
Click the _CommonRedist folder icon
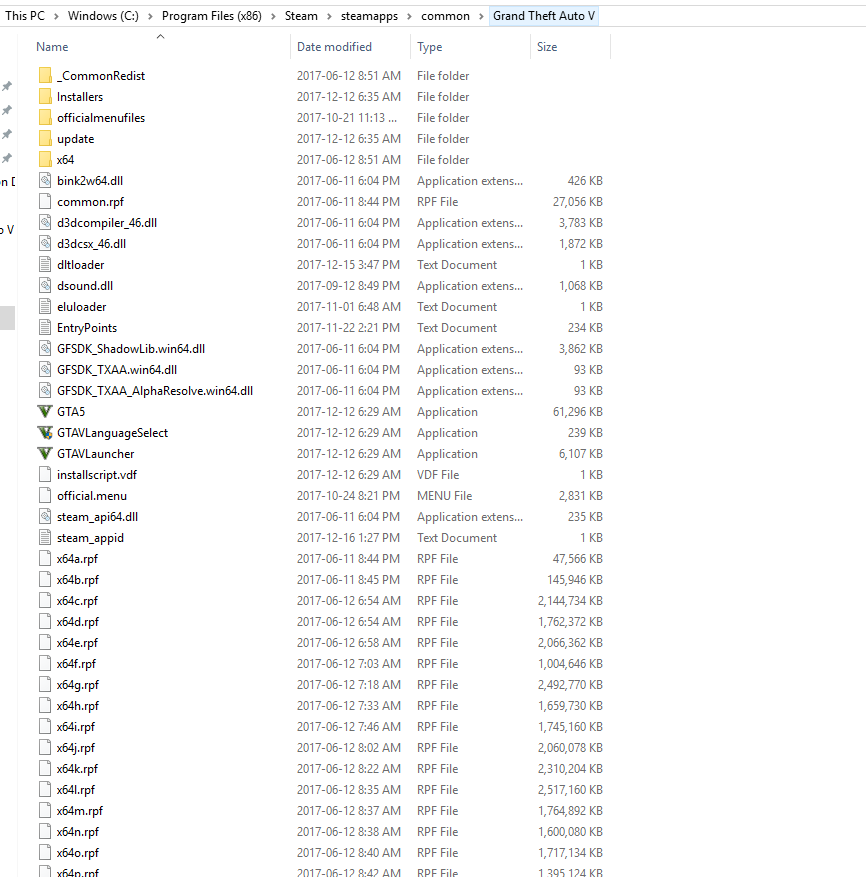click(45, 76)
